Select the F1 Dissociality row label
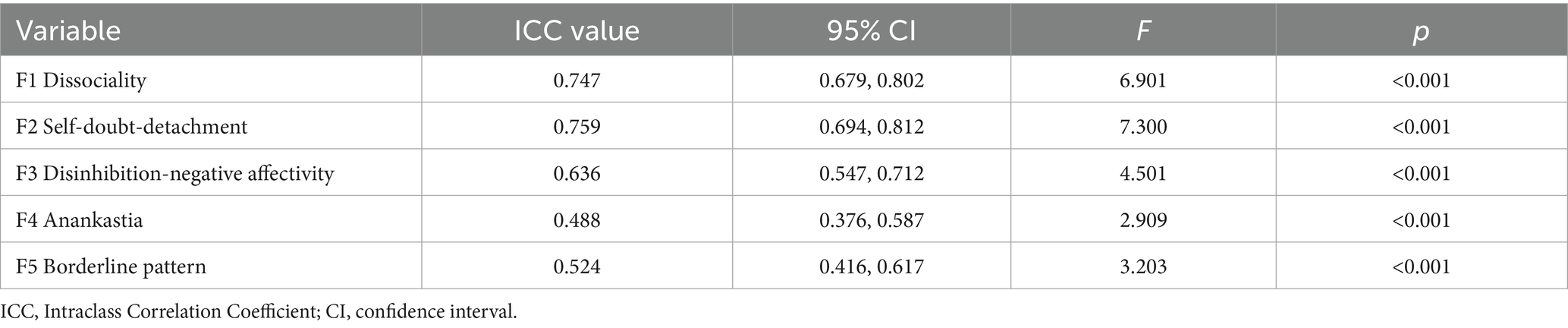Image resolution: width=1568 pixels, height=328 pixels. (81, 80)
